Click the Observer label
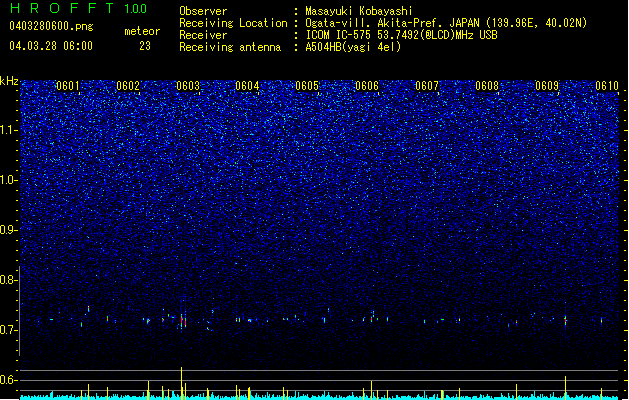The height and width of the screenshot is (400, 629). [203, 11]
